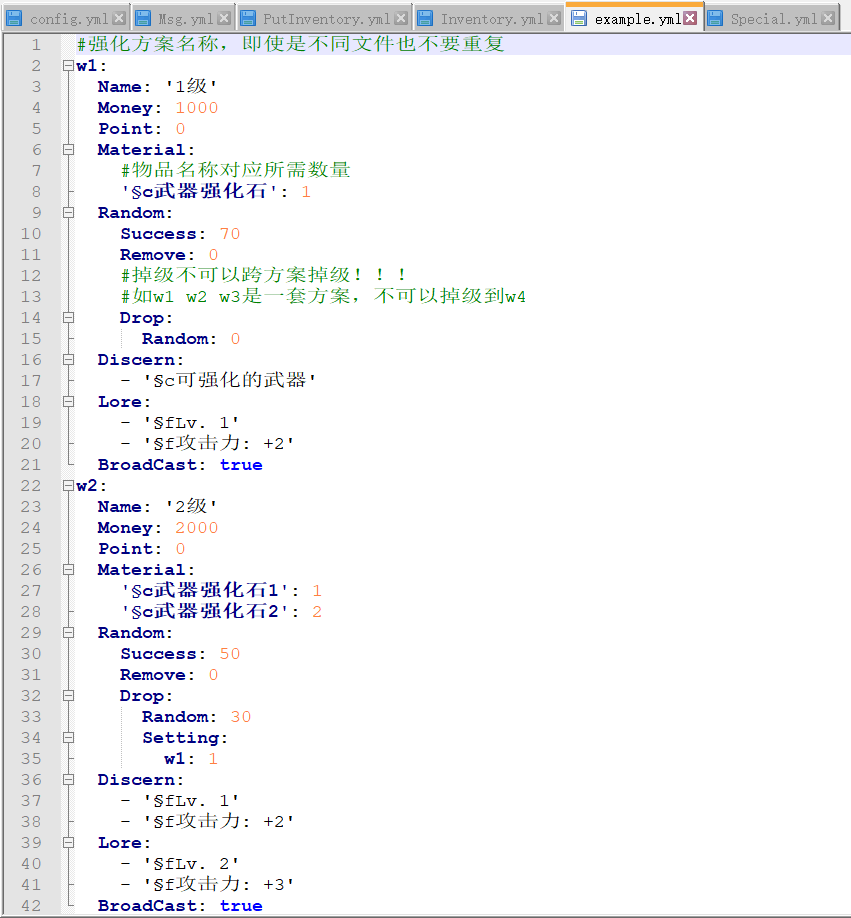The height and width of the screenshot is (918, 851).
Task: Collapse the Material block on line 6
Action: tap(68, 150)
